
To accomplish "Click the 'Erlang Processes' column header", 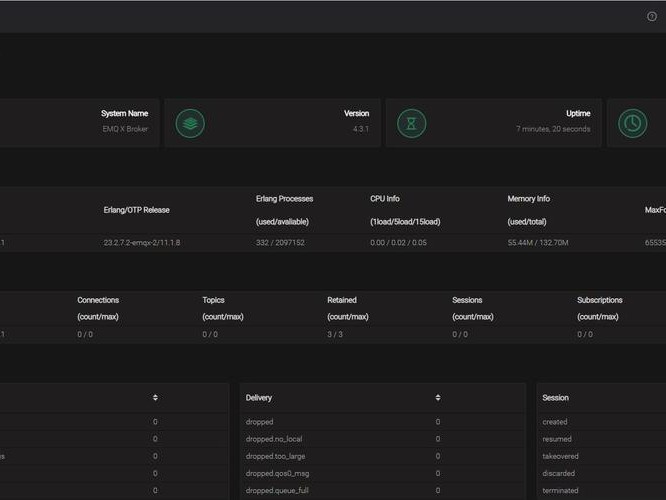I will tap(284, 199).
